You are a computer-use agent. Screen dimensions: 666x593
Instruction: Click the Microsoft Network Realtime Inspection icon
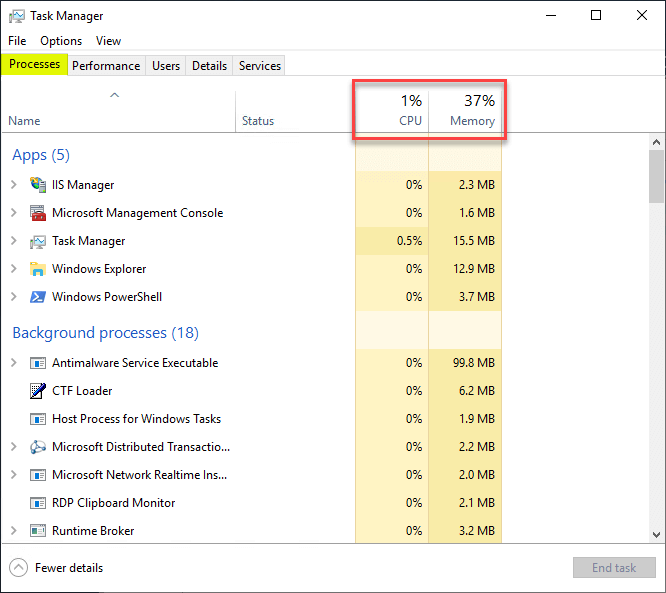coord(38,475)
